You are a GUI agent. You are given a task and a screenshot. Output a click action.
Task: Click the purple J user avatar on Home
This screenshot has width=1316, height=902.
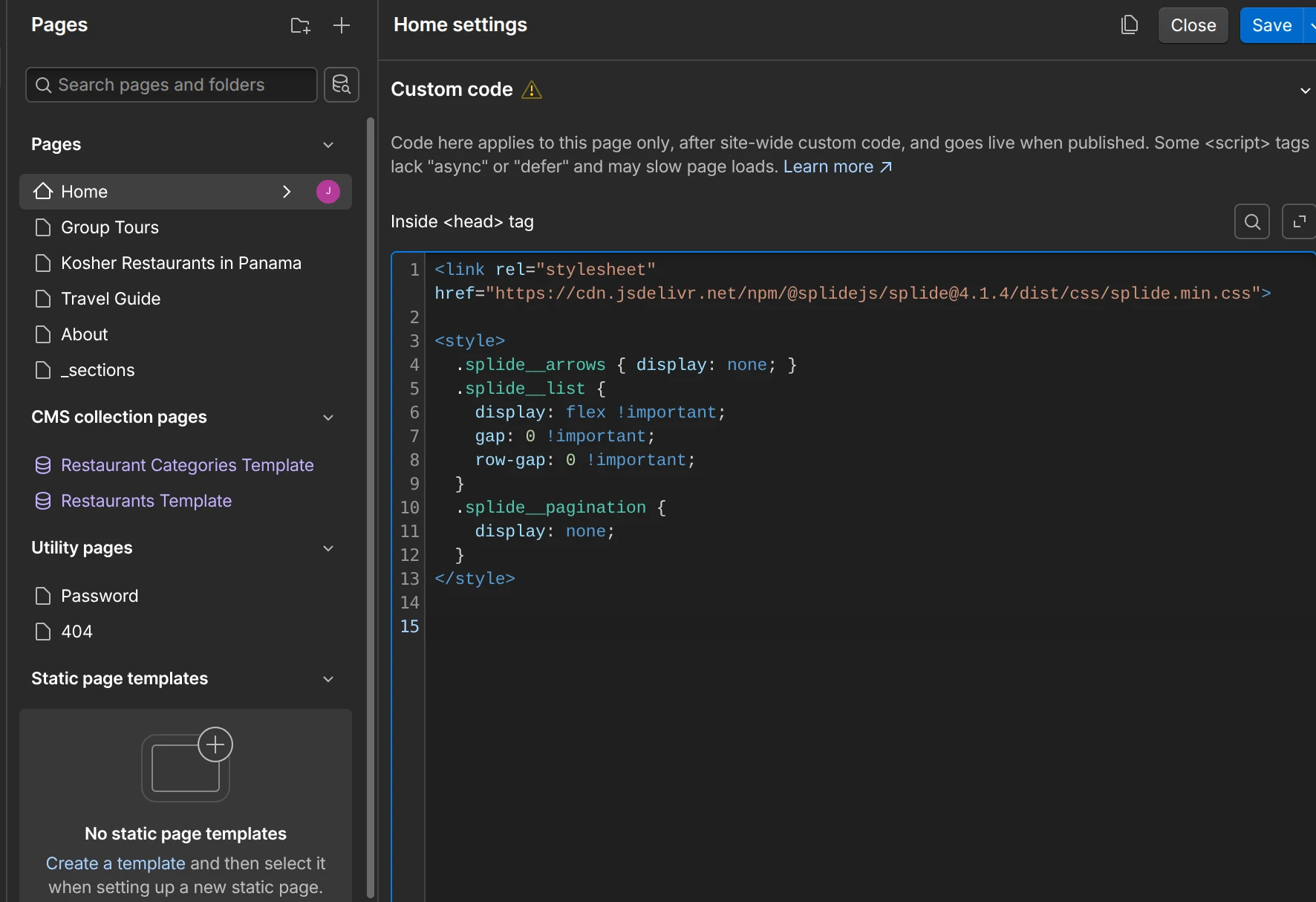pyautogui.click(x=328, y=192)
